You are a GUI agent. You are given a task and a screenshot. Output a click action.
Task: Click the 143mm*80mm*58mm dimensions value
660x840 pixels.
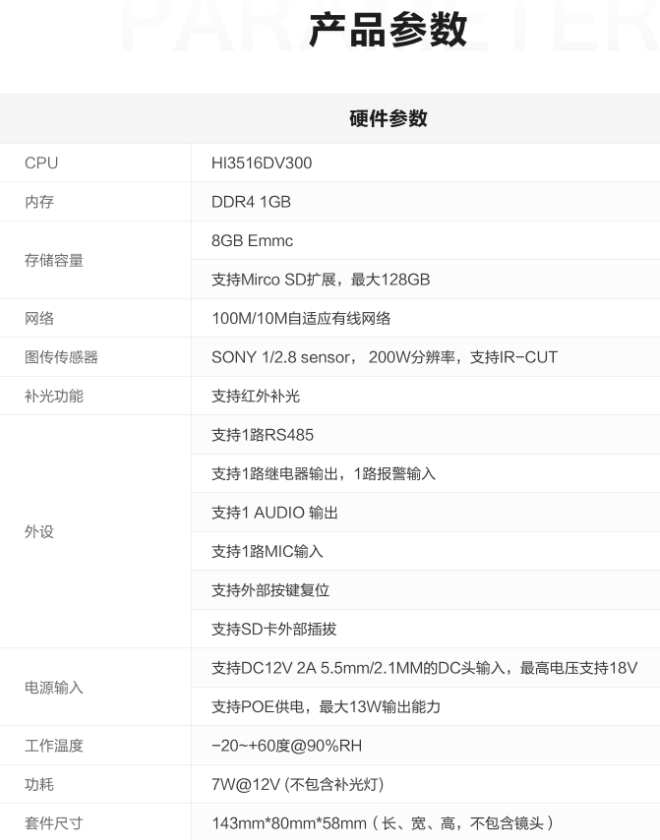click(383, 823)
